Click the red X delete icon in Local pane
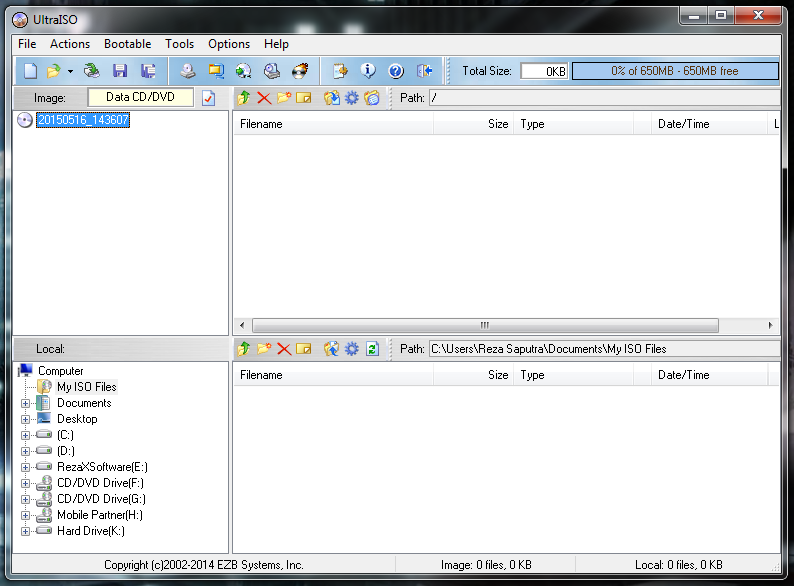Image resolution: width=794 pixels, height=586 pixels. [x=284, y=348]
